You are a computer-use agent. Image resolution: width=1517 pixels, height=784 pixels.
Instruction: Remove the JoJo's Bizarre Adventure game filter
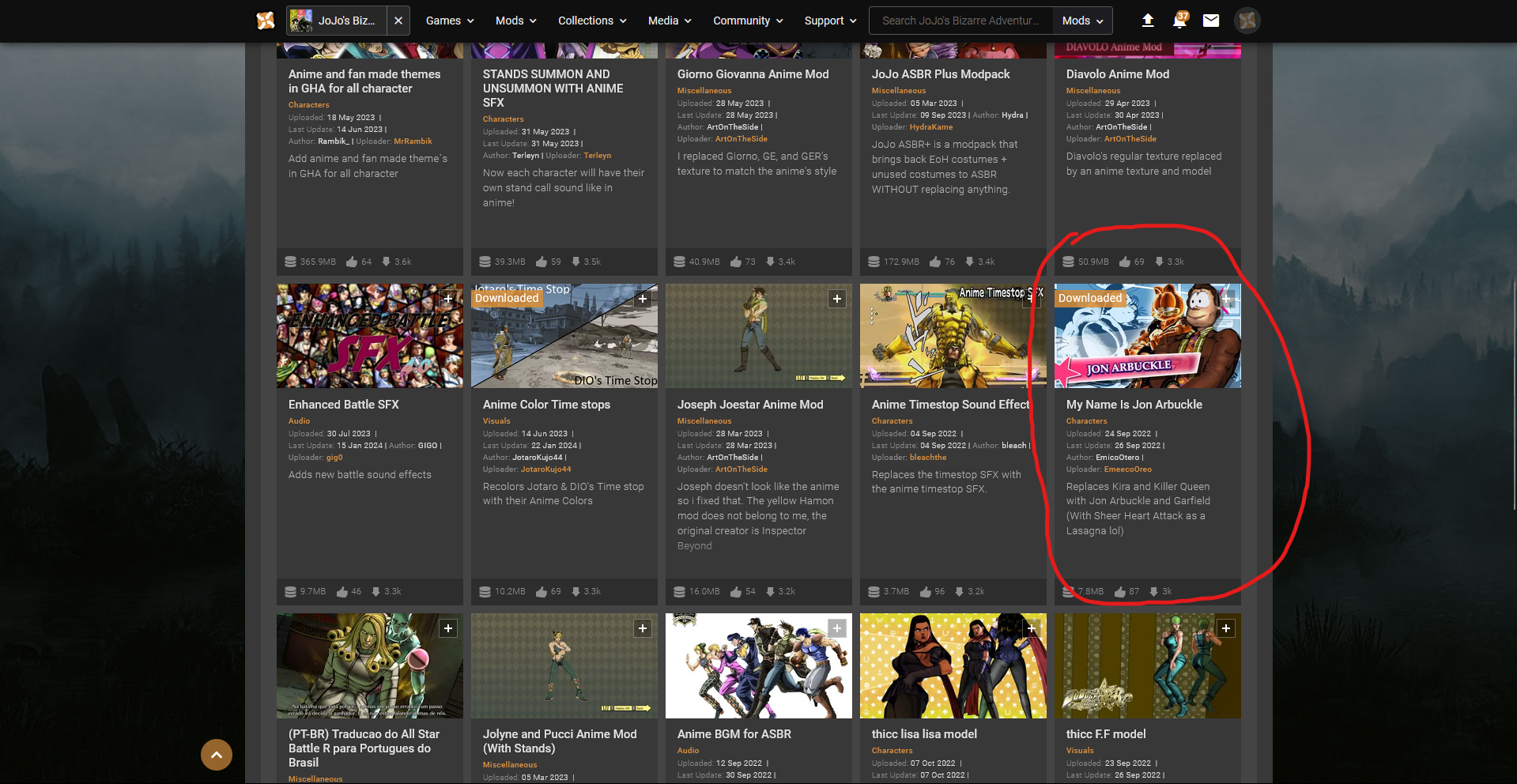coord(398,21)
